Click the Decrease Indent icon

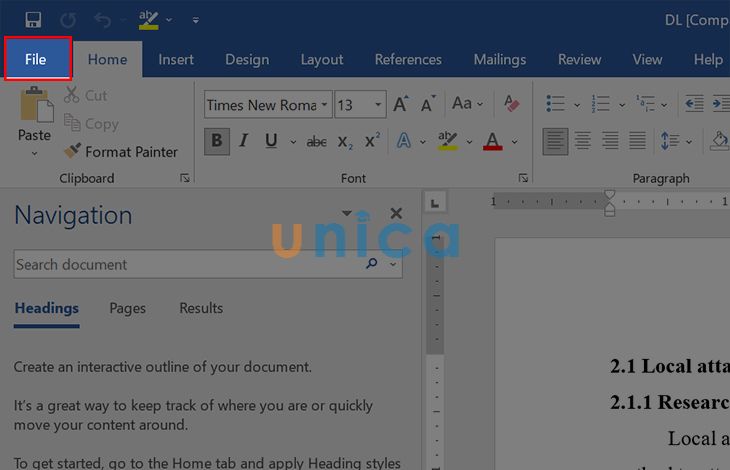click(694, 104)
